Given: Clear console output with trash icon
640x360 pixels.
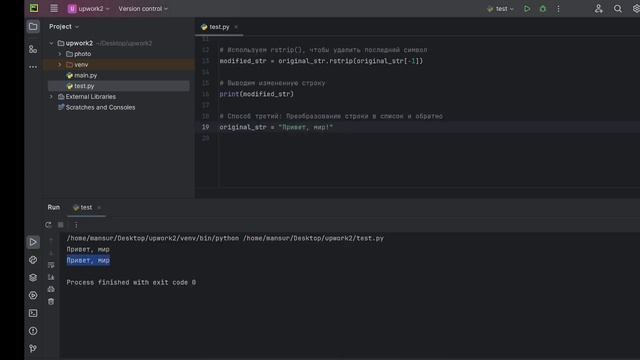Looking at the screenshot, I should coord(51,302).
